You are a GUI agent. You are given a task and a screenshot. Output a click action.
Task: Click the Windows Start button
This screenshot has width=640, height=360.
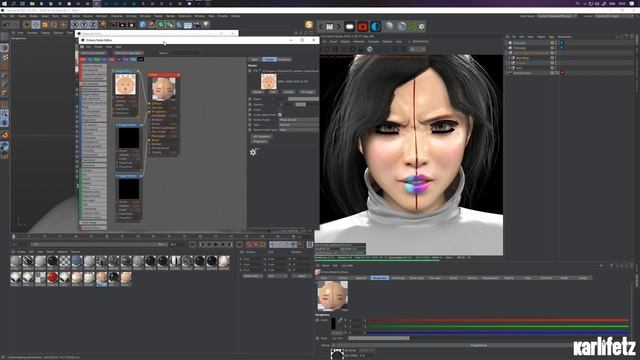click(x=4, y=3)
